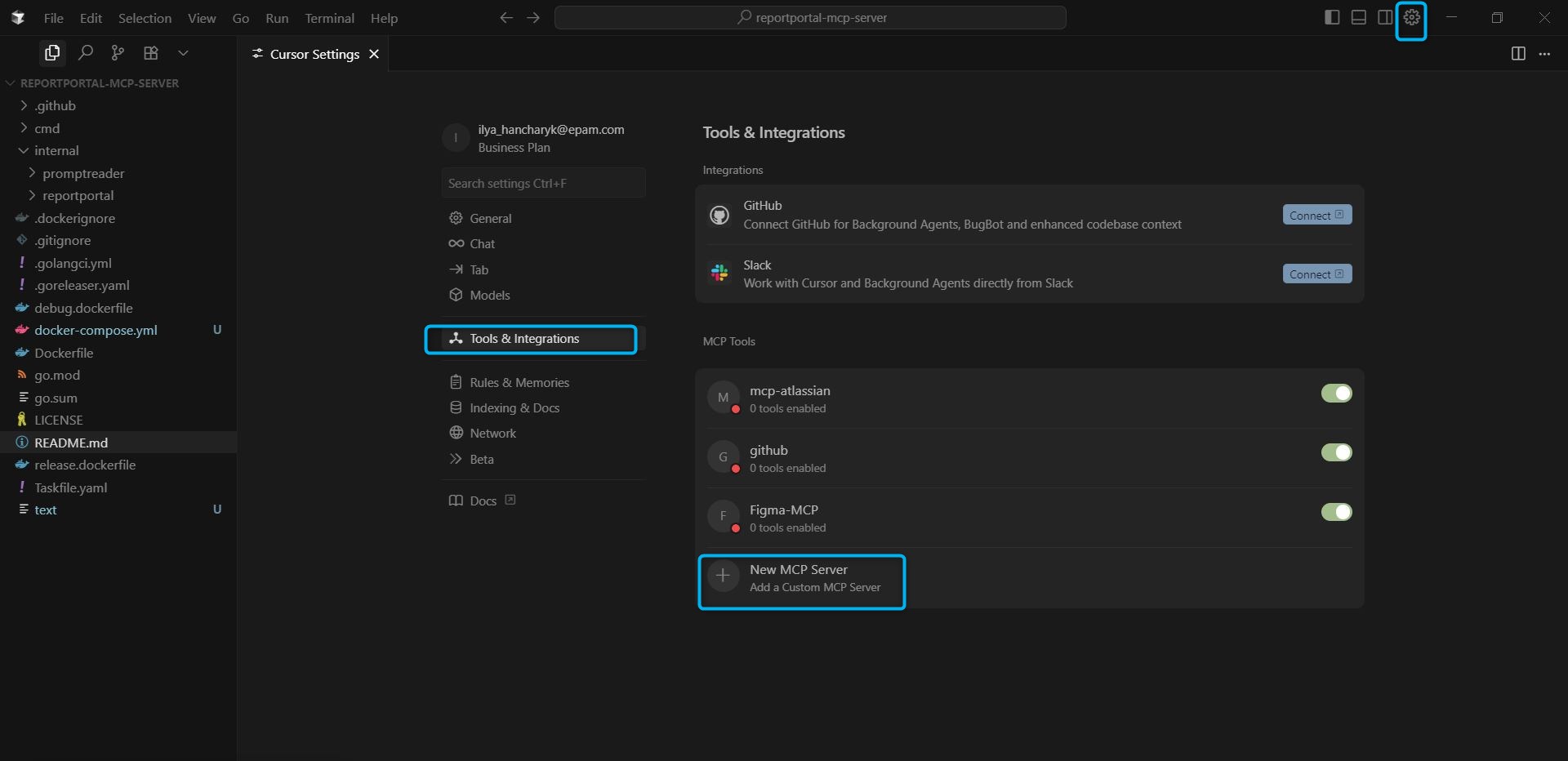Viewport: 1568px width, 761px height.
Task: Open the Source Control view
Action: (118, 52)
